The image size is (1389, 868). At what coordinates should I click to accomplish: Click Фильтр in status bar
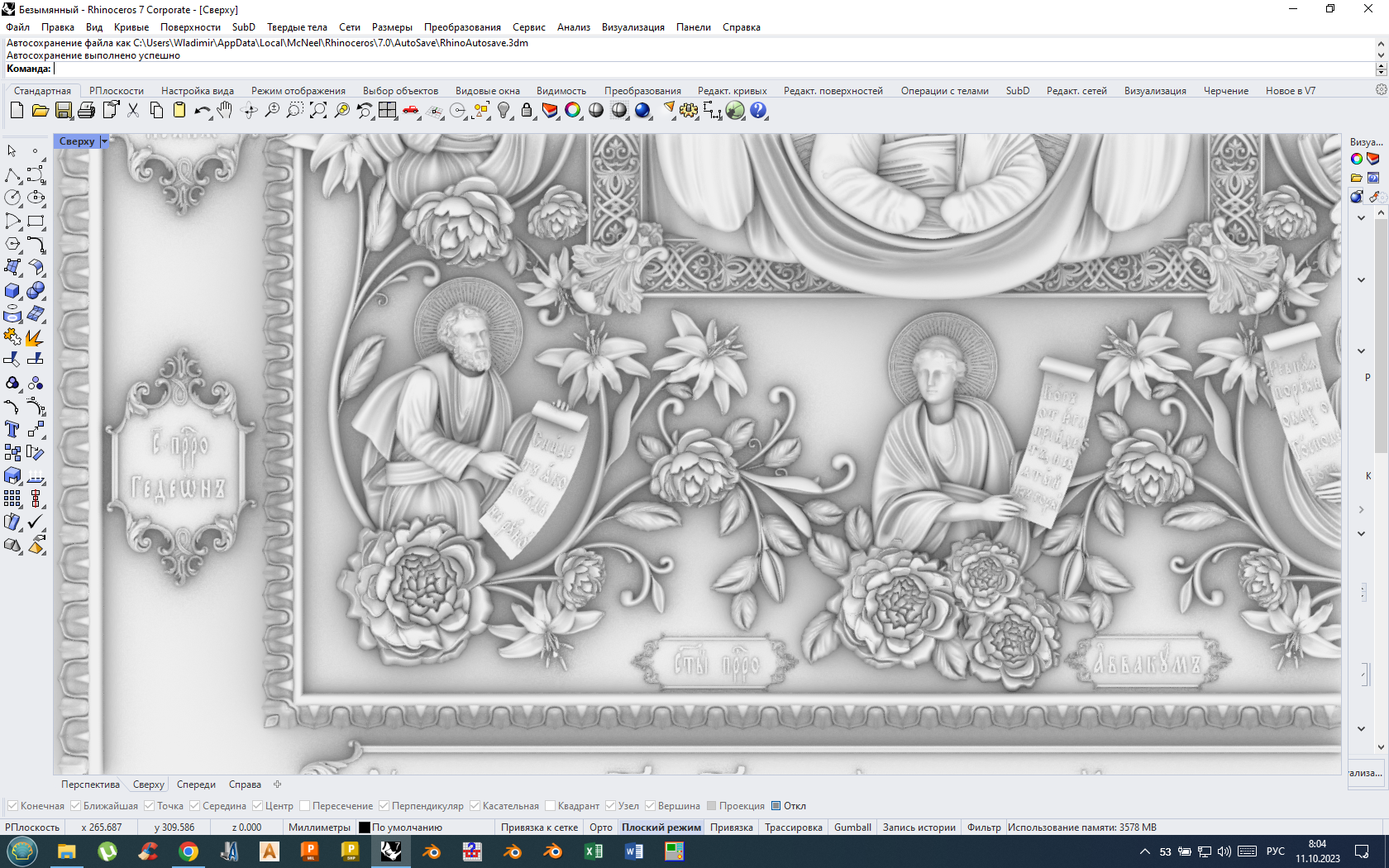point(984,827)
